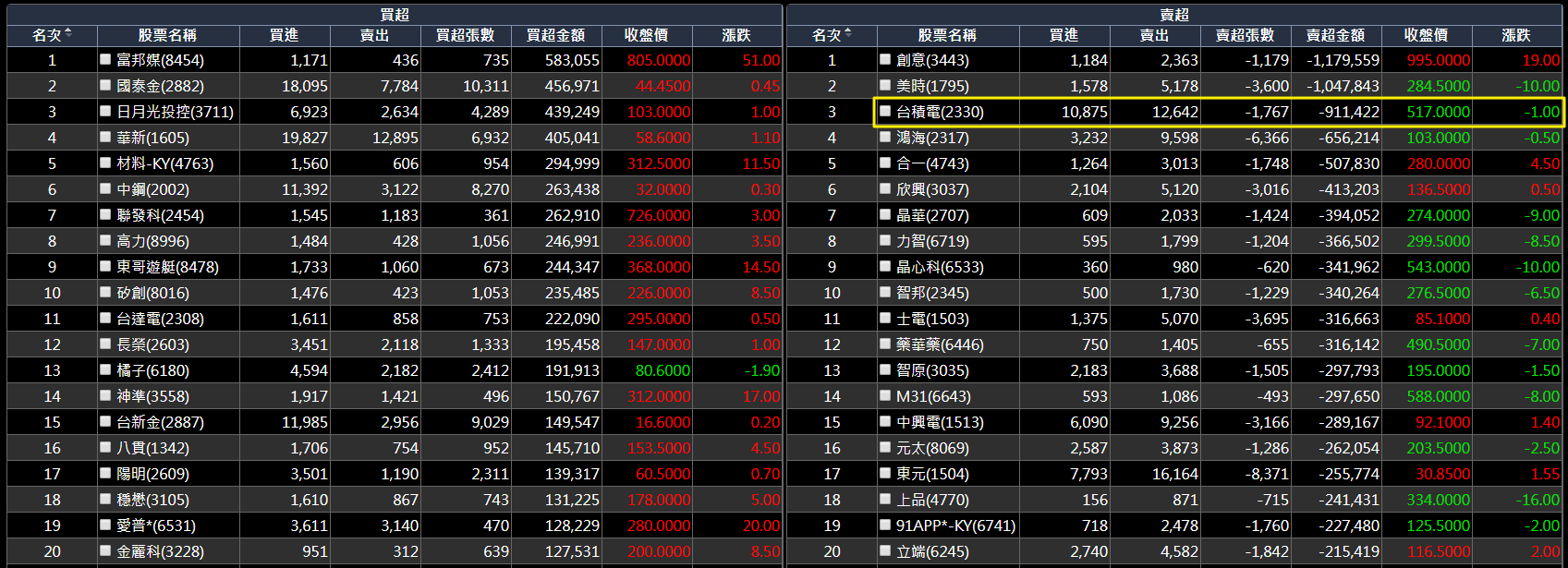Open stock 藥華藥(6446)
The image size is (1568, 568).
(x=941, y=344)
